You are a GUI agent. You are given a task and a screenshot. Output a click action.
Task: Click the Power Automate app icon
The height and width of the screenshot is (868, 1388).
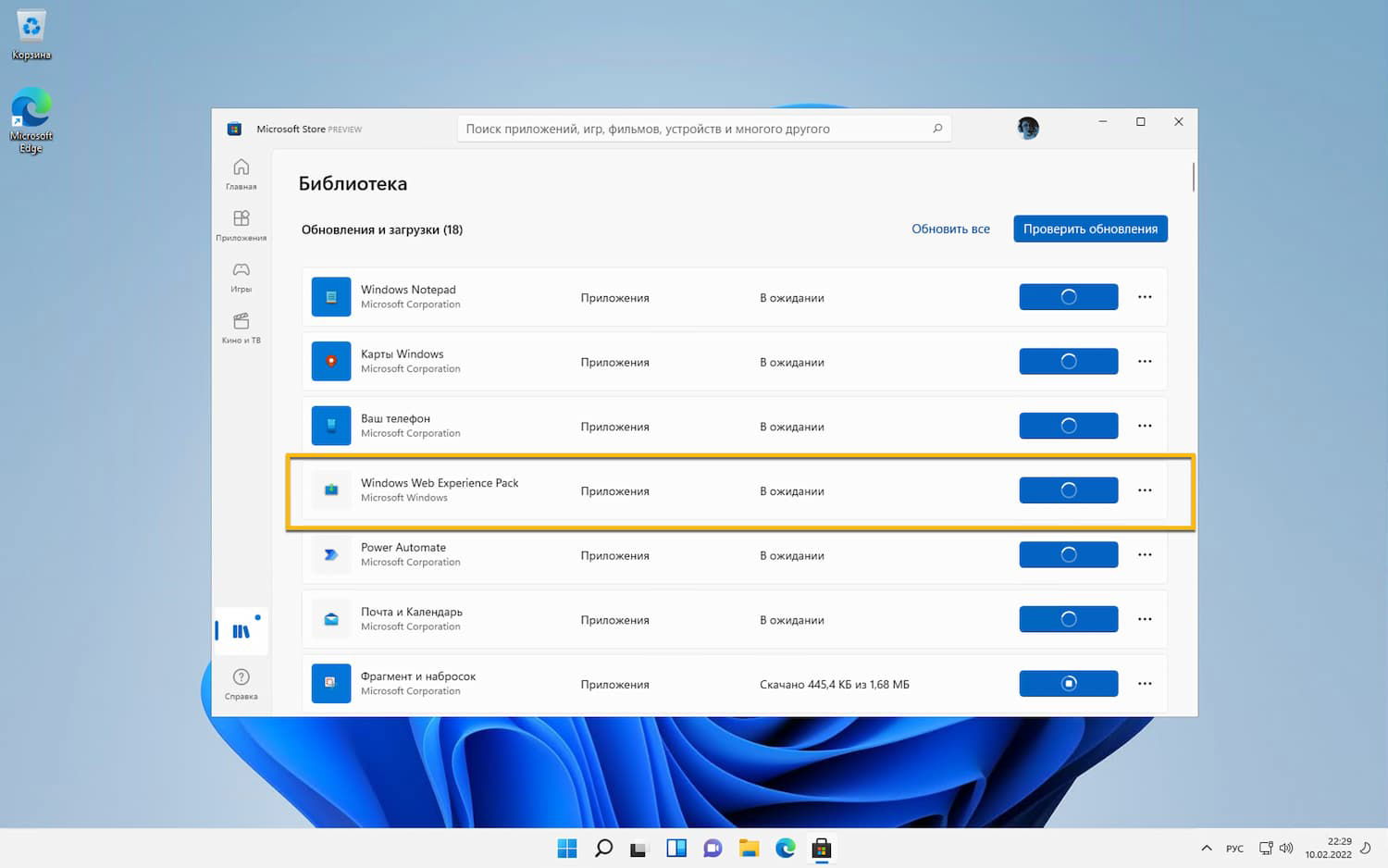tap(331, 554)
